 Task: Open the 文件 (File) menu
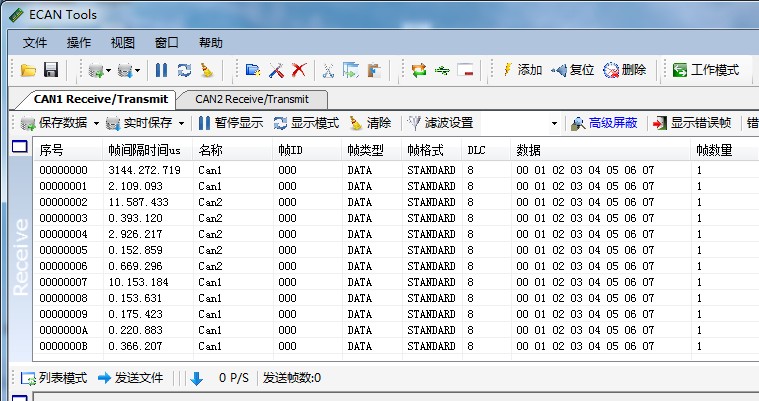[35, 43]
